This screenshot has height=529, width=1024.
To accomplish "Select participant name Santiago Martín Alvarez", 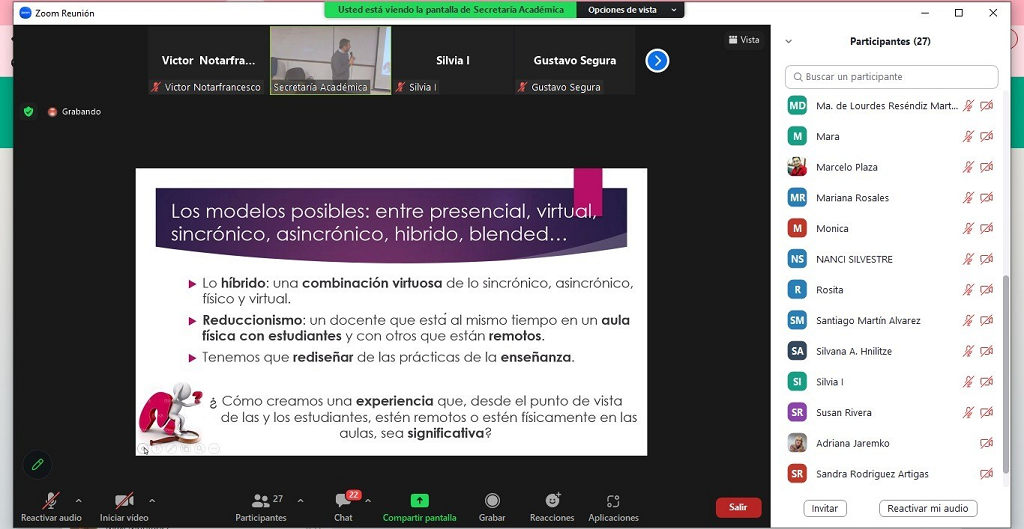I will tap(868, 321).
